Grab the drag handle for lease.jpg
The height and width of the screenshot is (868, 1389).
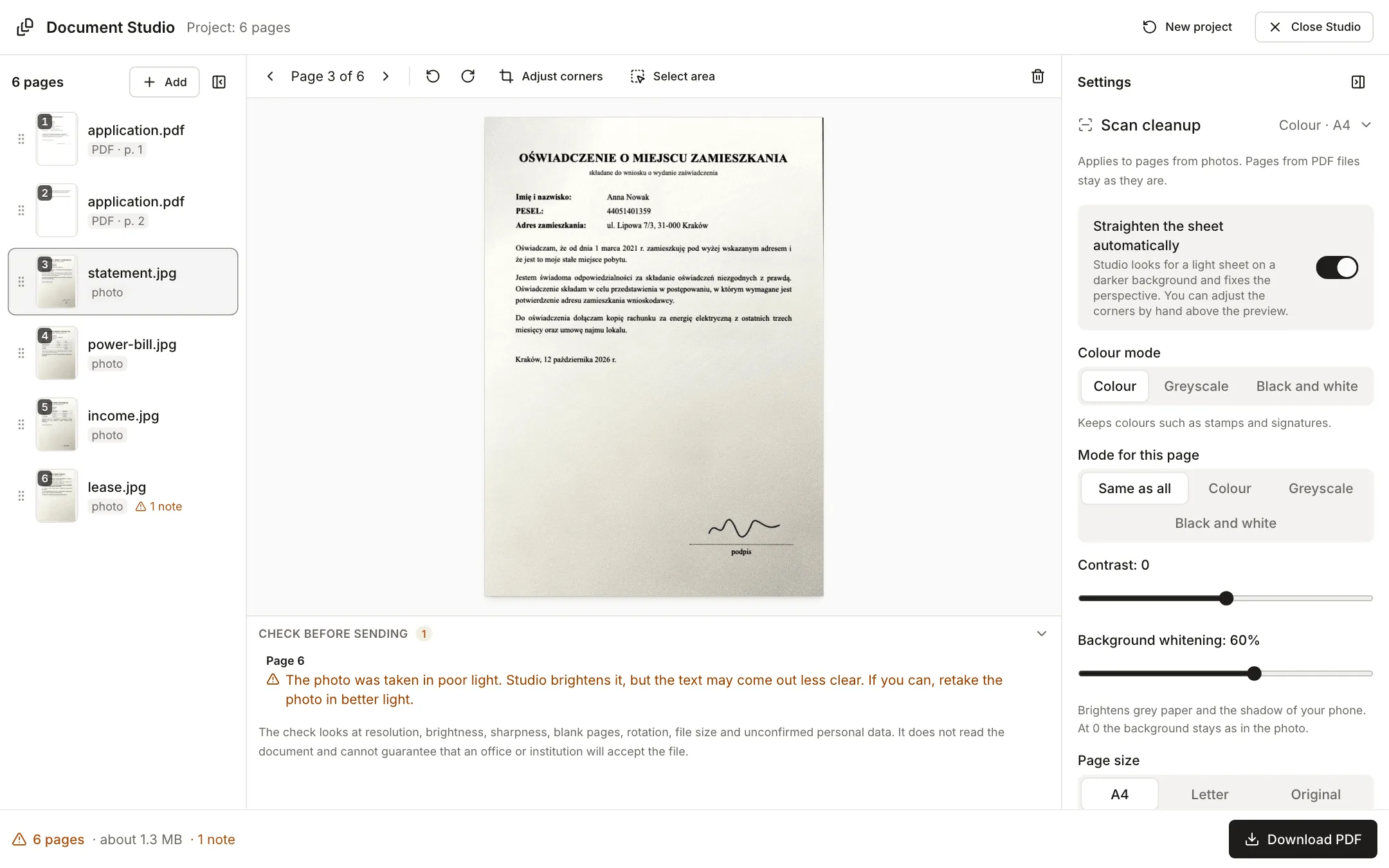(x=21, y=496)
